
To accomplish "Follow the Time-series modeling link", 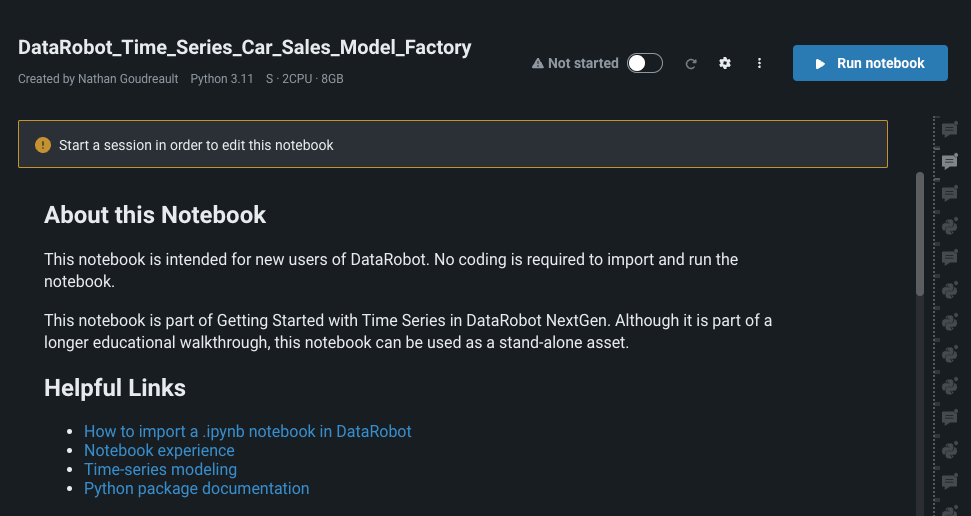I will (160, 469).
